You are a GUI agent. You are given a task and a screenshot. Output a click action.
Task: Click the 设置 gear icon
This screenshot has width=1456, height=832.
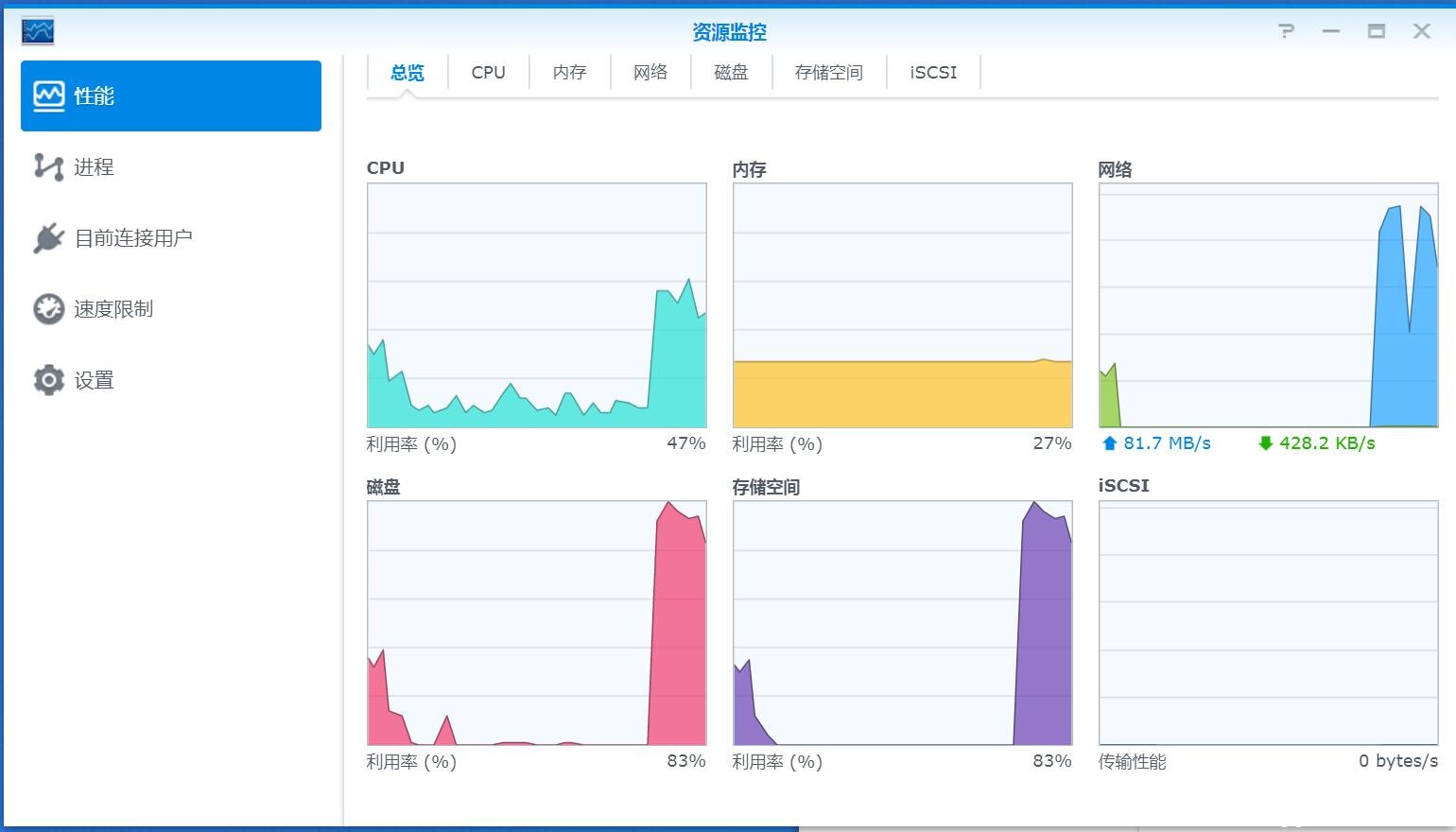coord(49,380)
